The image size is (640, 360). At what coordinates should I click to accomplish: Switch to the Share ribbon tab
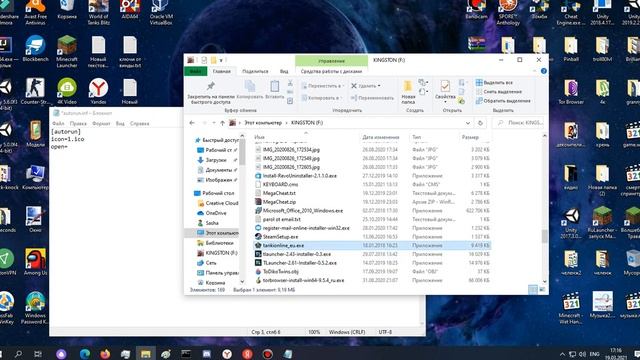click(255, 71)
